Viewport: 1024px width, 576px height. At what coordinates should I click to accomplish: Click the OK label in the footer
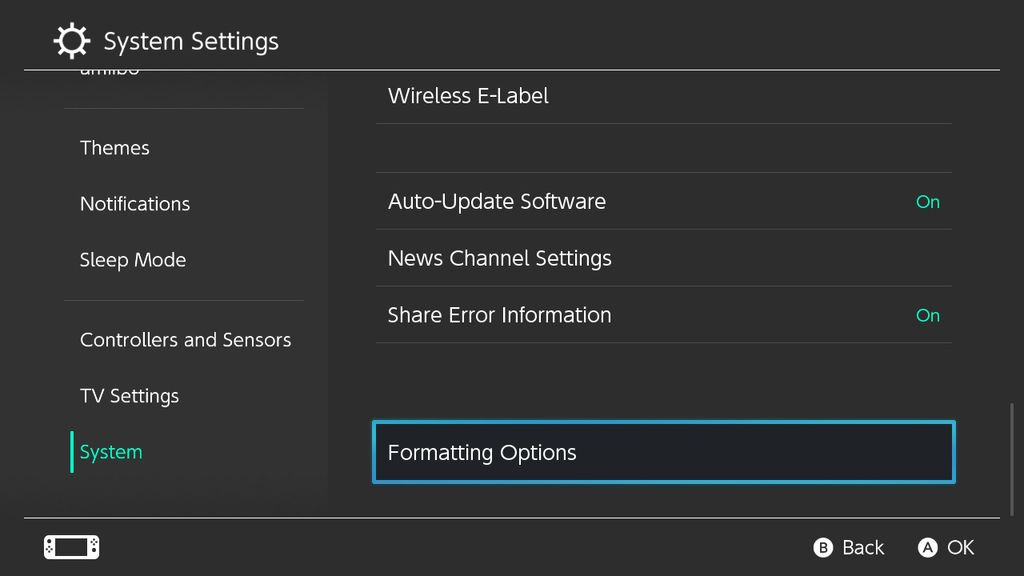pos(961,547)
